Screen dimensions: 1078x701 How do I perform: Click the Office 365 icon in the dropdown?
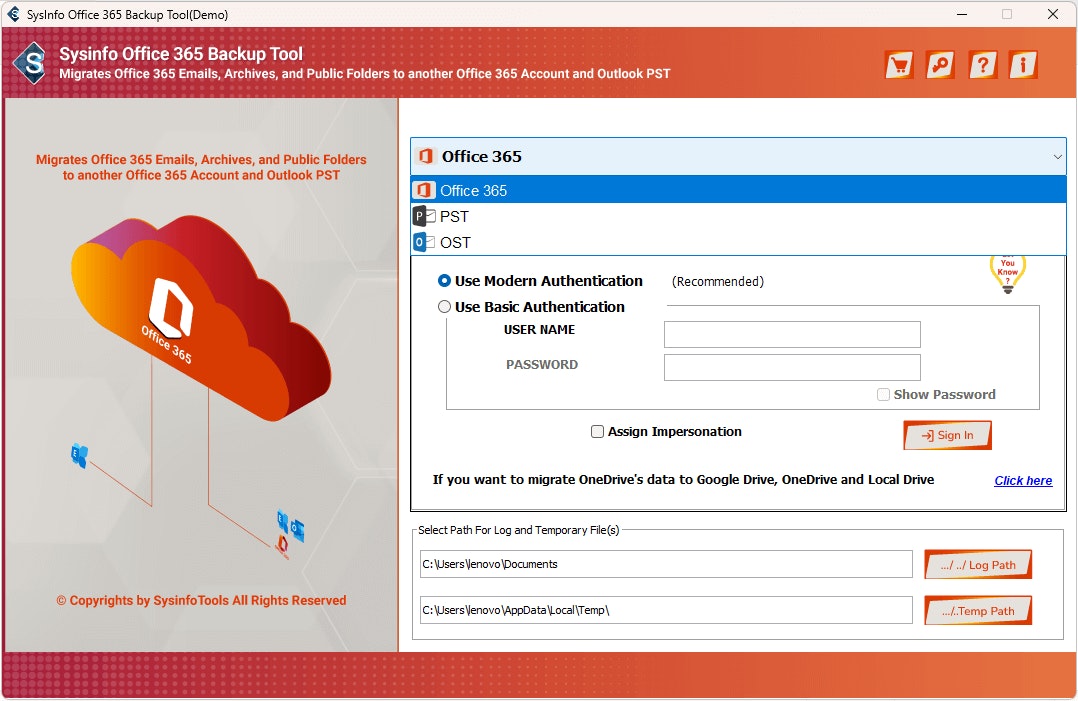pos(423,190)
